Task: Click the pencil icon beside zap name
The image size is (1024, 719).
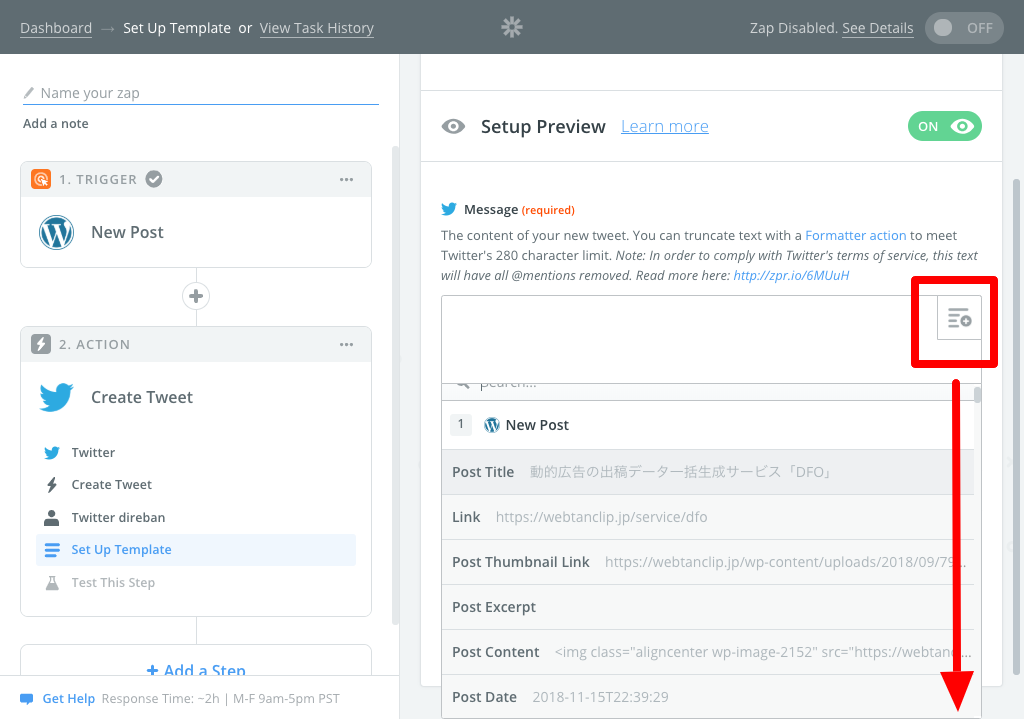Action: point(29,93)
